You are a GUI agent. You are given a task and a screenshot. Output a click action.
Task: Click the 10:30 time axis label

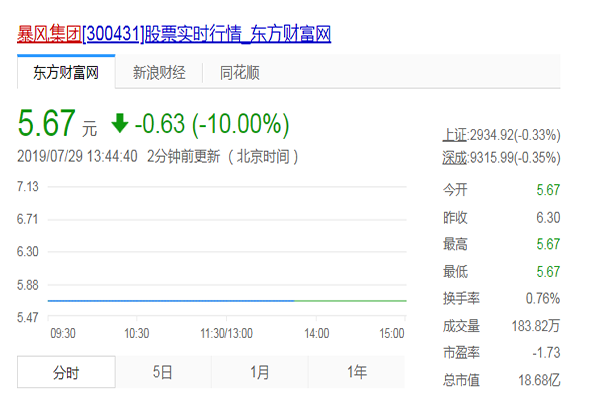pyautogui.click(x=137, y=333)
